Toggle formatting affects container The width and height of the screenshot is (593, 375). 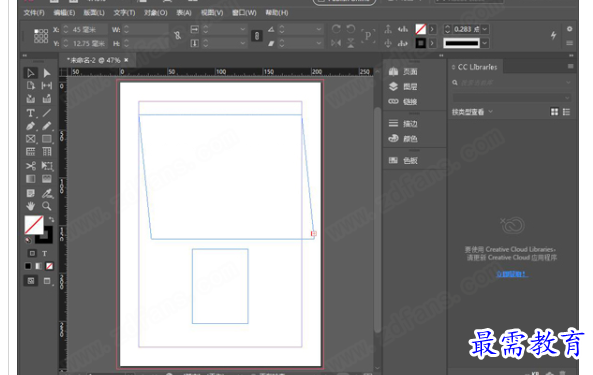pyautogui.click(x=32, y=253)
